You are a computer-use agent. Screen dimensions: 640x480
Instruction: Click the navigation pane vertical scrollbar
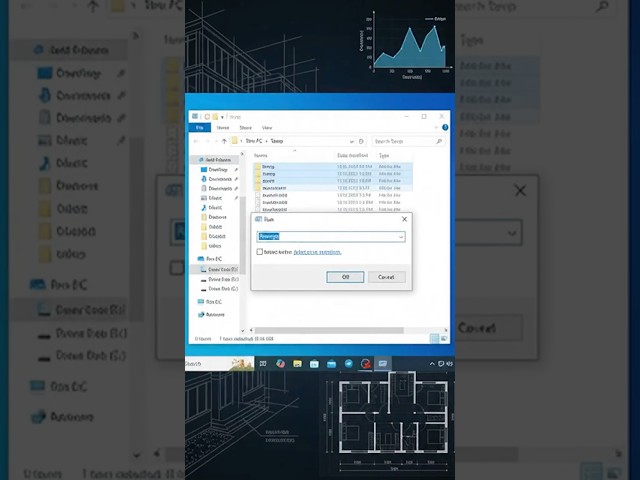coord(242,235)
